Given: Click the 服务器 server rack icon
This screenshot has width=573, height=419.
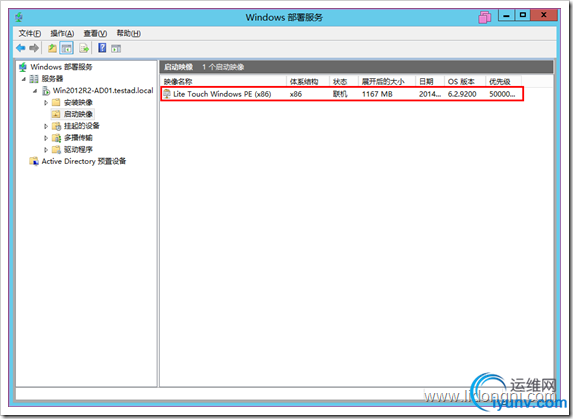Looking at the screenshot, I should tap(34, 79).
